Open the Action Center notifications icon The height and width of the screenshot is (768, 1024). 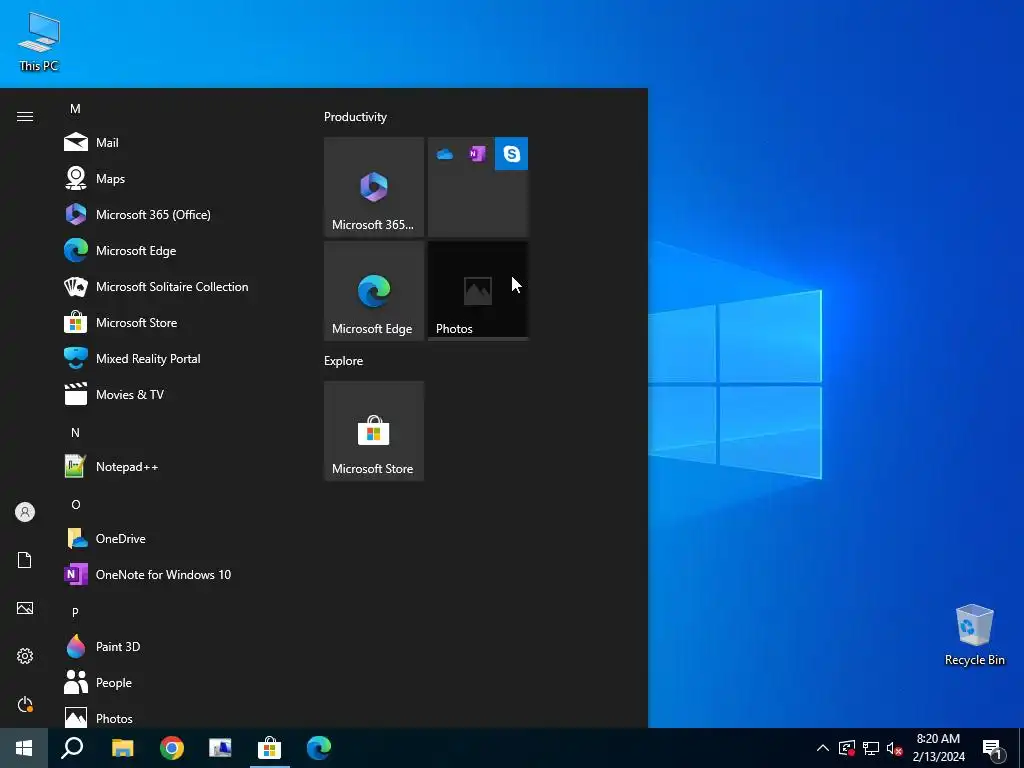pyautogui.click(x=993, y=748)
